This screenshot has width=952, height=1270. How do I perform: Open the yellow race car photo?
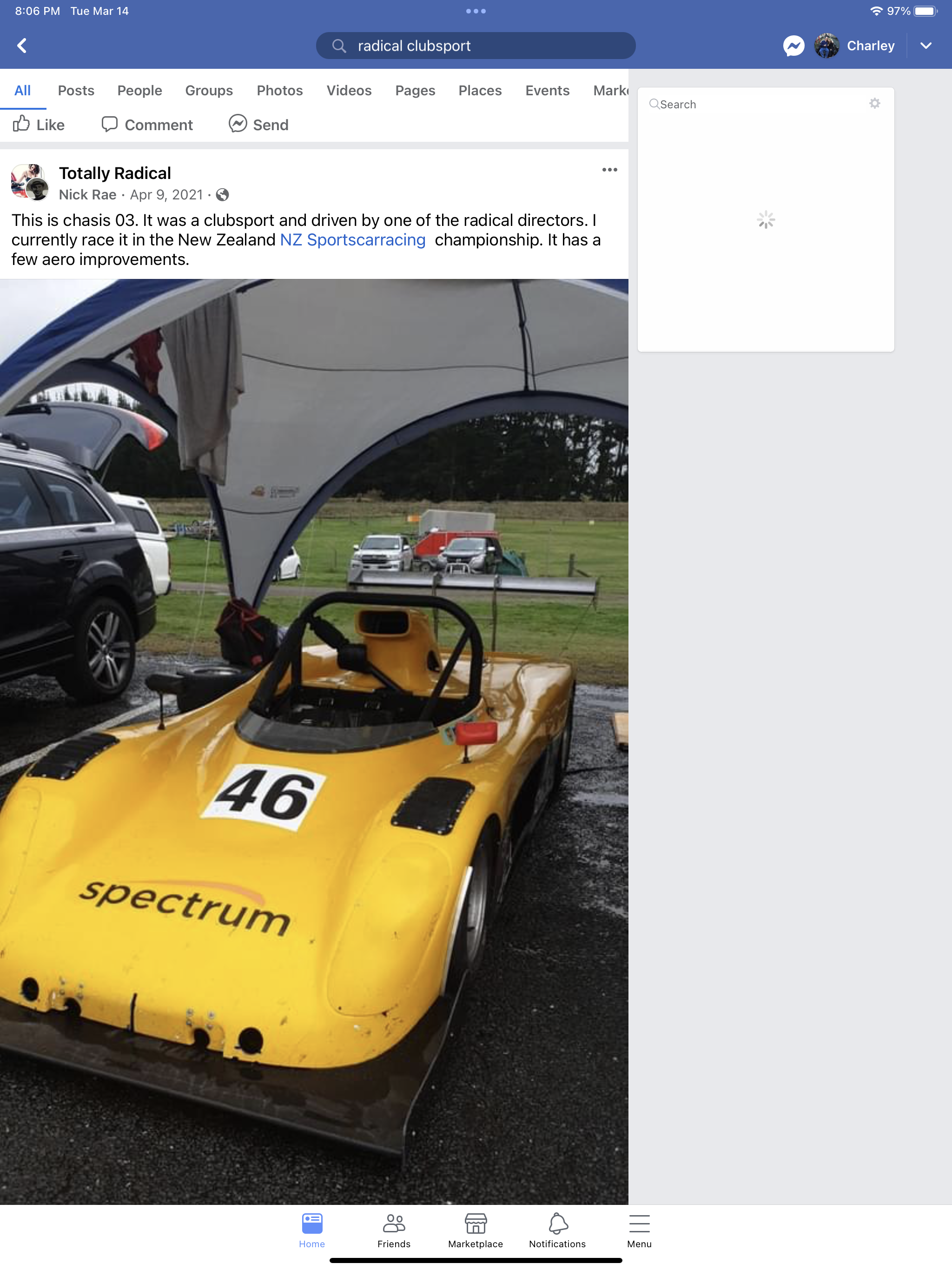click(314, 741)
